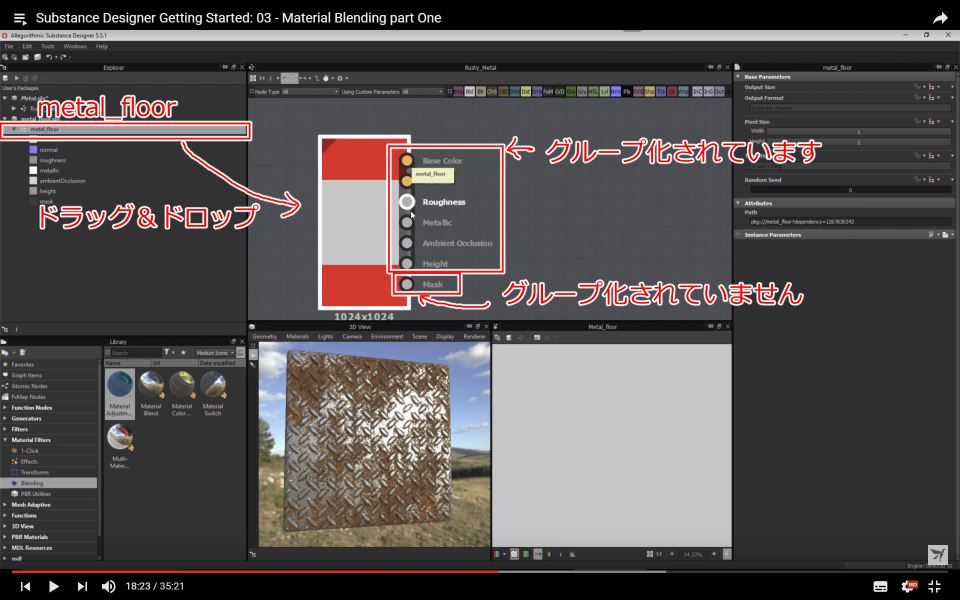The image size is (960, 600).
Task: Open the File menu
Action: [9, 47]
